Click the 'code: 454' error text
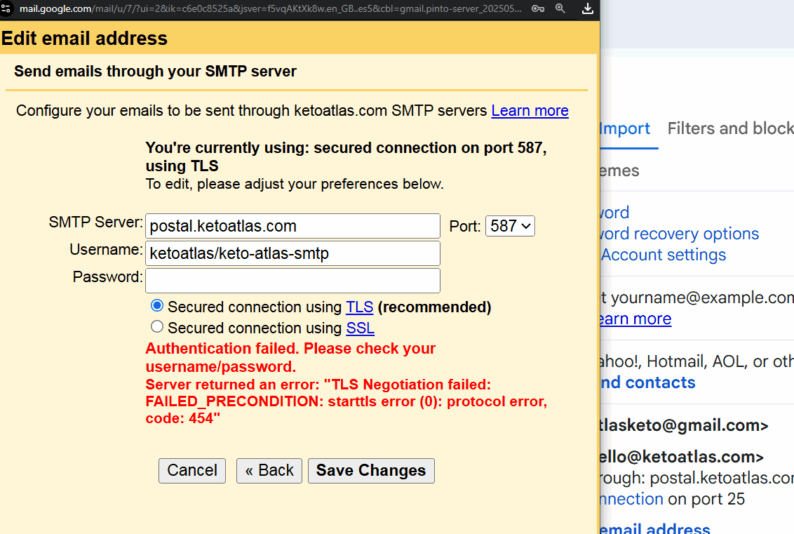 click(183, 418)
